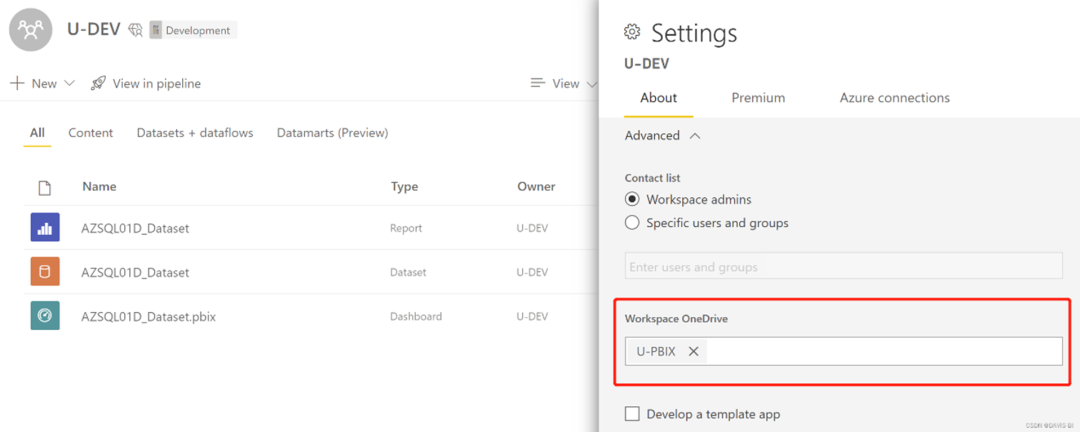Viewport: 1080px width, 432px height.
Task: Click the orange Dataset cylinder icon
Action: [x=45, y=271]
